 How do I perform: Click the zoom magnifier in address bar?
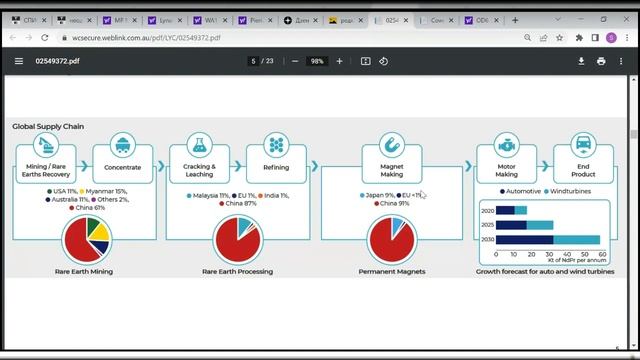tap(527, 38)
